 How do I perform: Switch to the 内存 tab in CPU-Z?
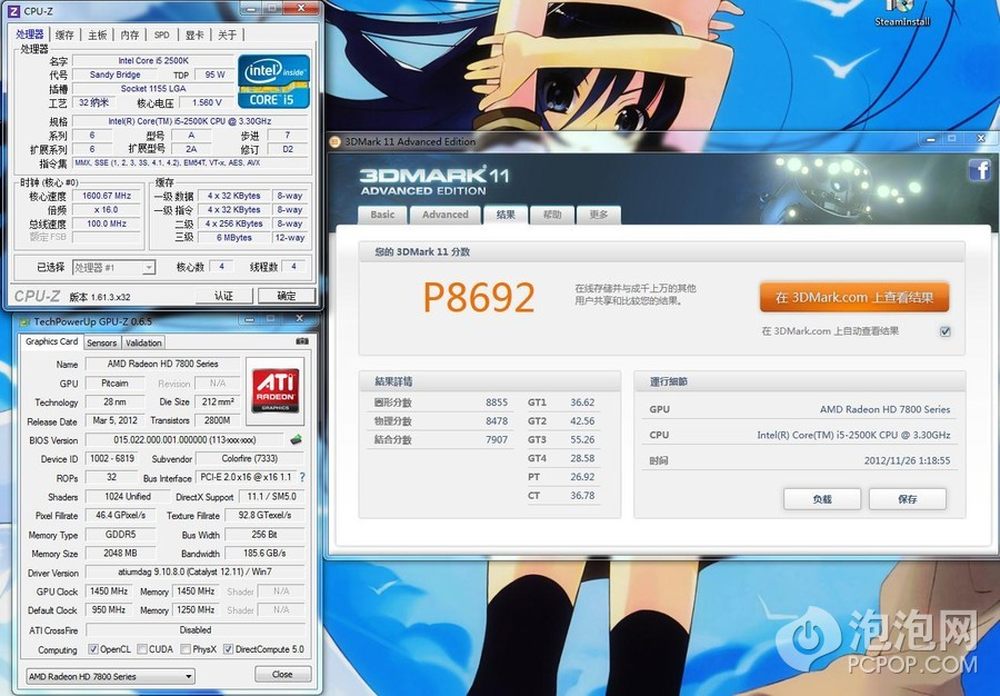129,35
